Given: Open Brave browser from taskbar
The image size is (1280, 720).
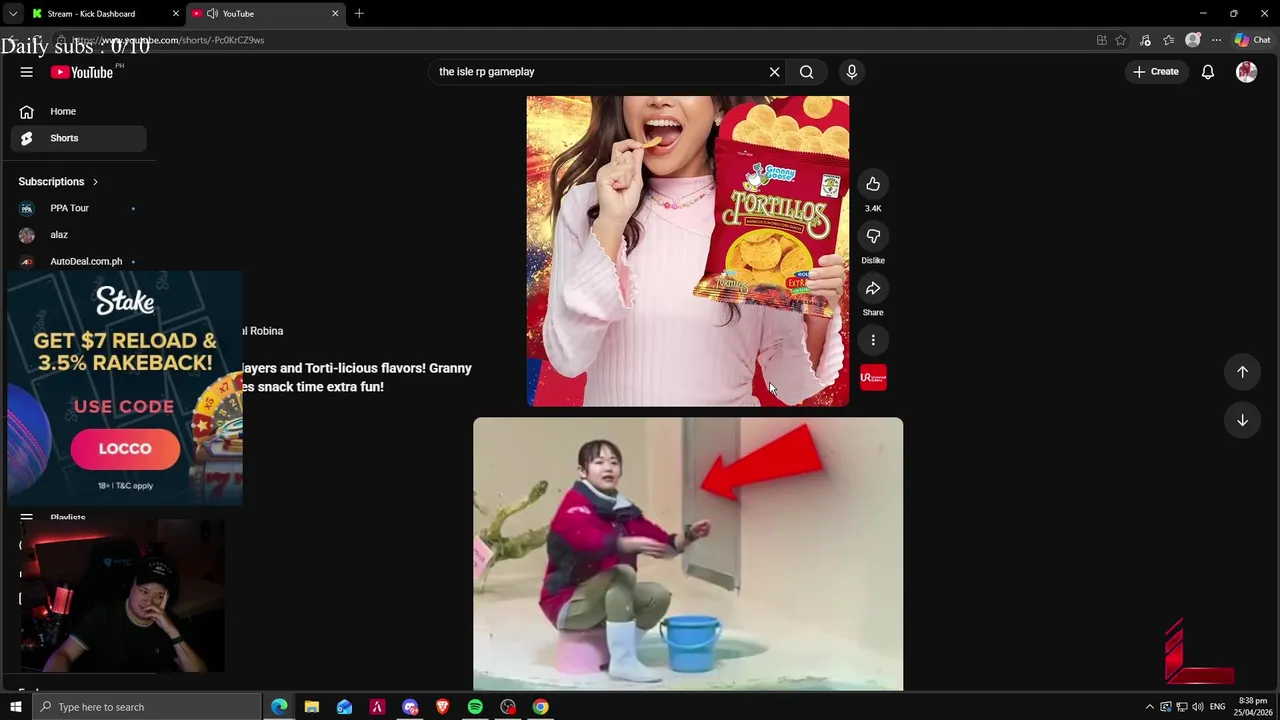Looking at the screenshot, I should point(442,707).
